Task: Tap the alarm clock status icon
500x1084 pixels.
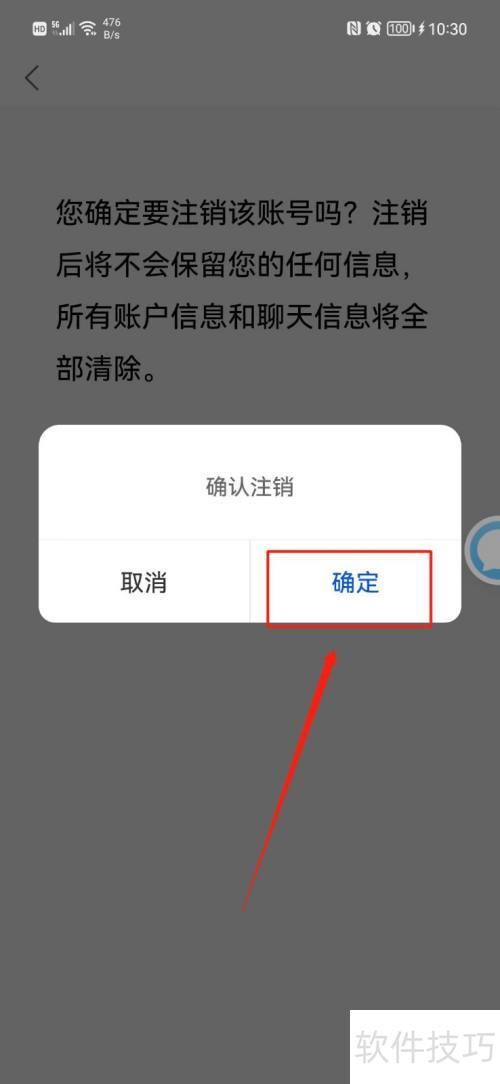Action: tap(374, 29)
